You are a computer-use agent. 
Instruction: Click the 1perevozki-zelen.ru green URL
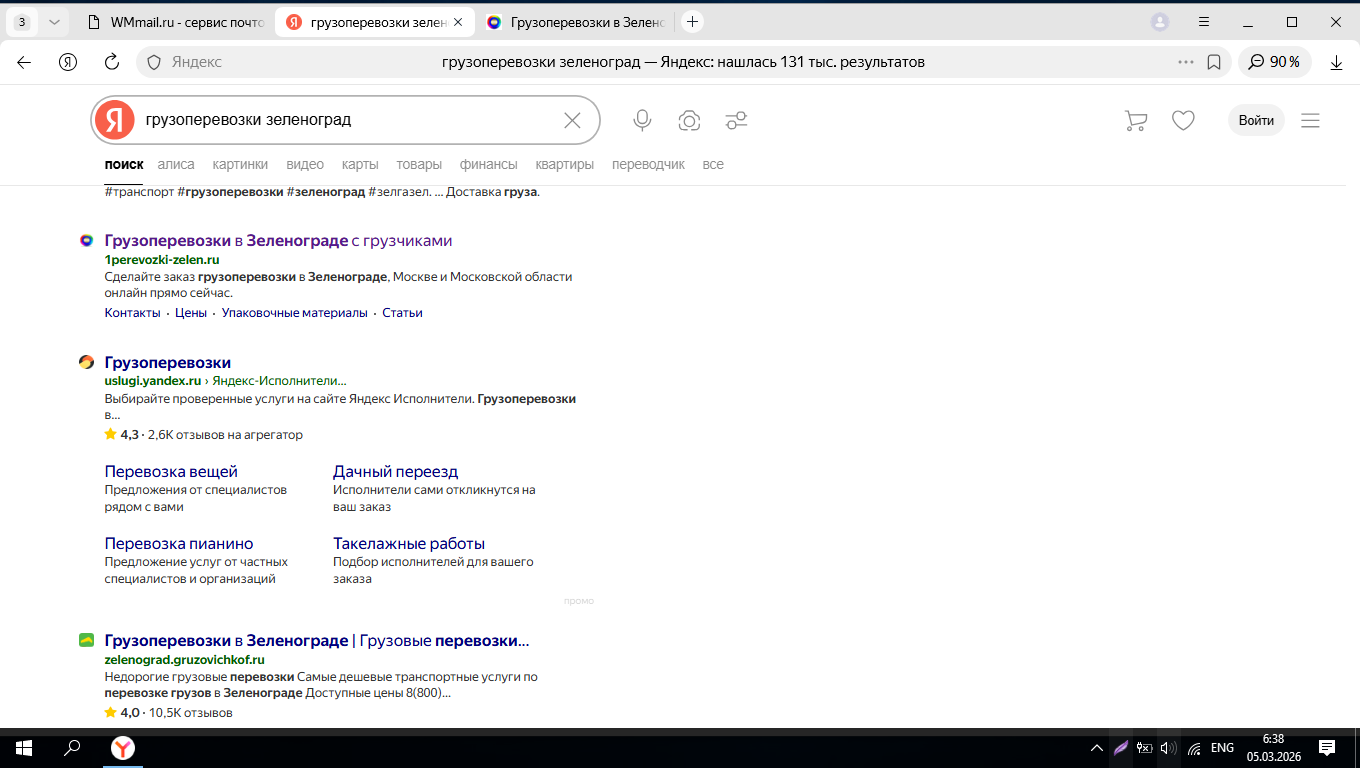point(162,260)
